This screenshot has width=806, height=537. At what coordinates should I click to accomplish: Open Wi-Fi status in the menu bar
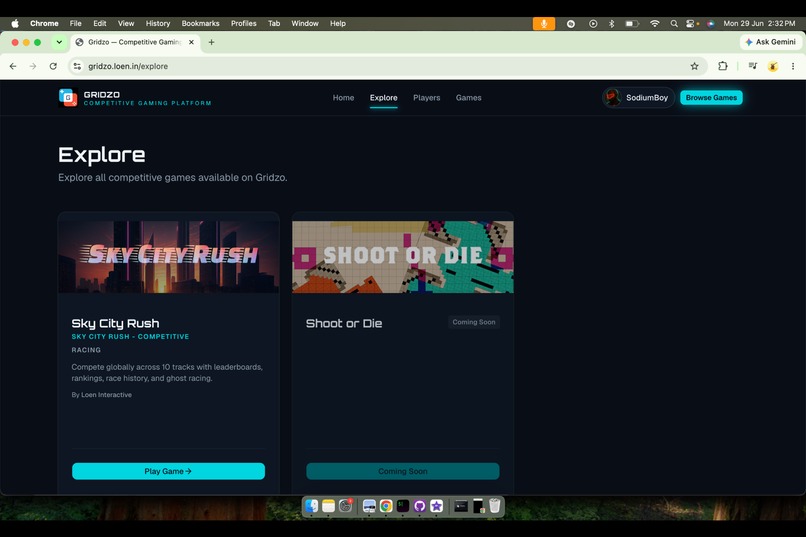tap(654, 24)
